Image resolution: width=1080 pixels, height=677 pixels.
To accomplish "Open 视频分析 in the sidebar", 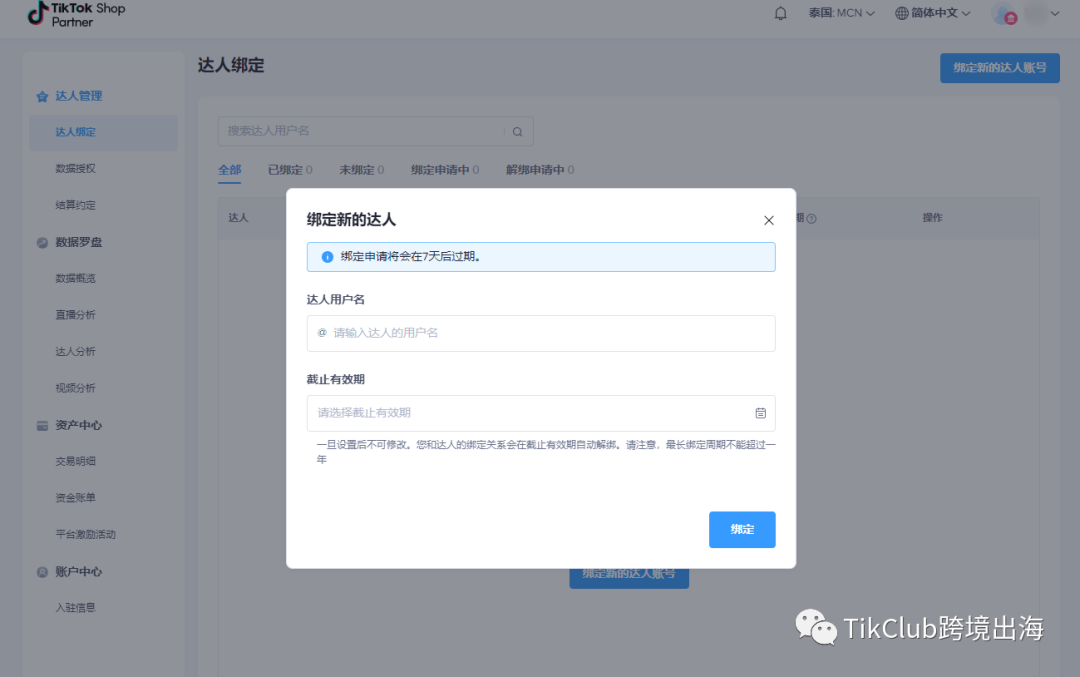I will [x=76, y=388].
